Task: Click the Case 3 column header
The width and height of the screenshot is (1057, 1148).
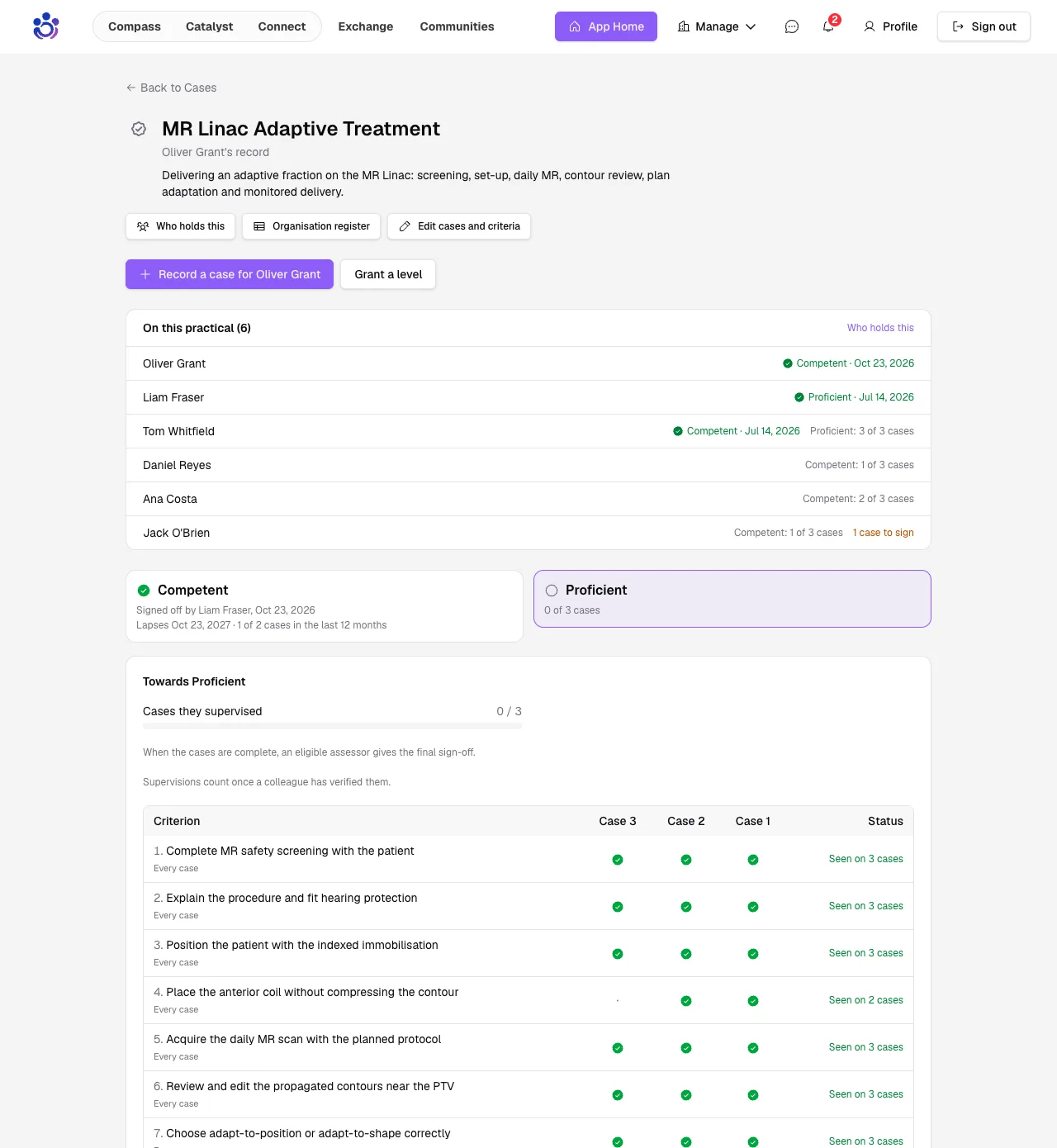Action: (x=618, y=821)
